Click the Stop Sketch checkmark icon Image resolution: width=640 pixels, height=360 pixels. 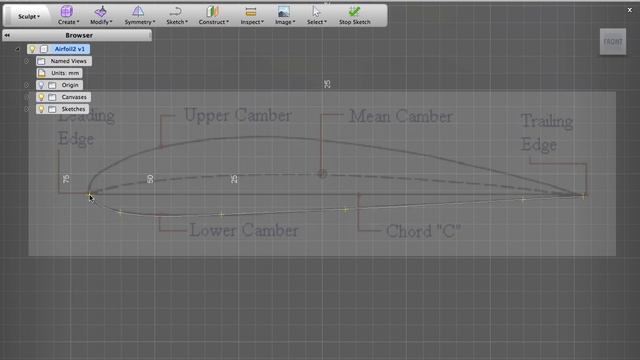pos(354,11)
